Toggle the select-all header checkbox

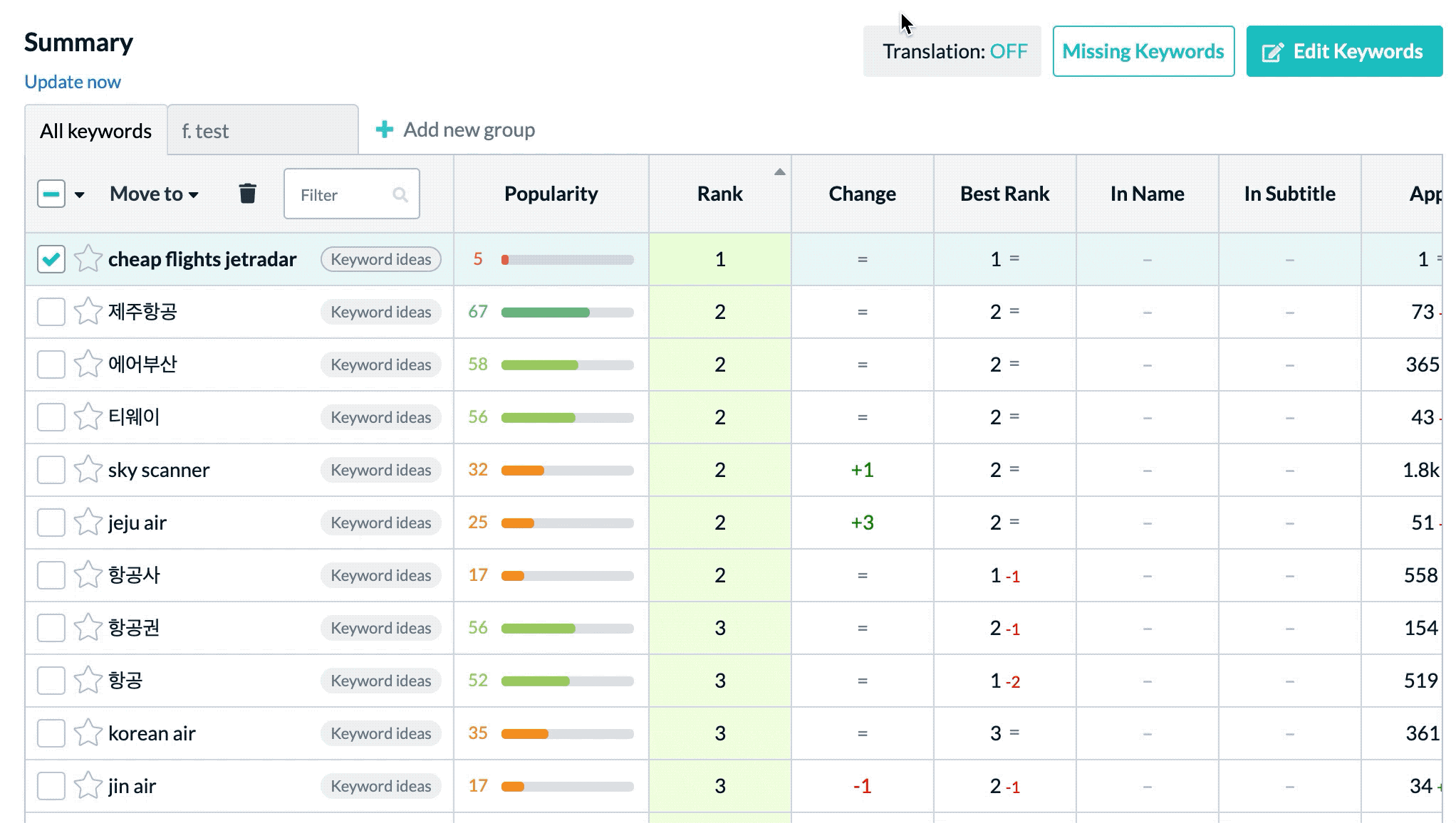51,194
